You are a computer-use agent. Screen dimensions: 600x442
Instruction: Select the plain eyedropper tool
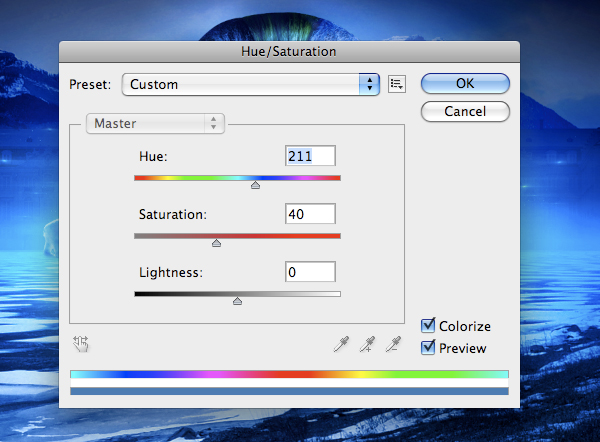coord(341,344)
